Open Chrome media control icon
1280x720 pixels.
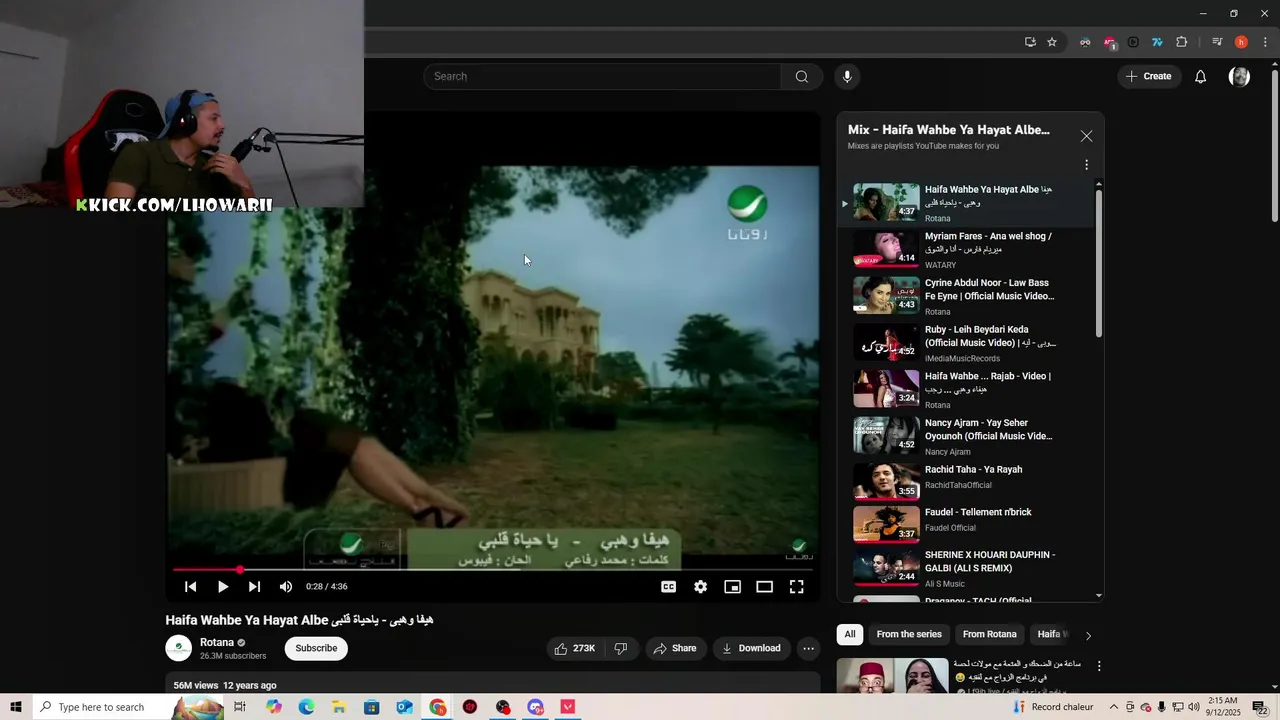tap(1217, 42)
